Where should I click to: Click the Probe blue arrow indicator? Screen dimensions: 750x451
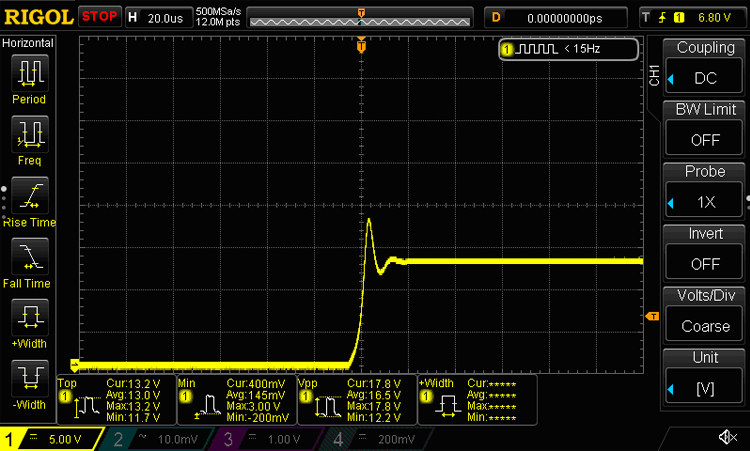click(671, 203)
